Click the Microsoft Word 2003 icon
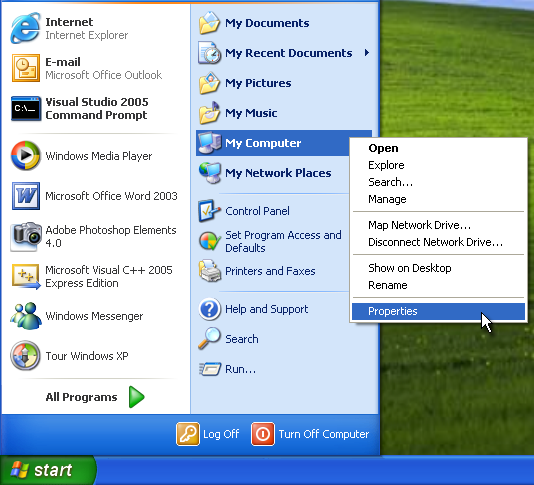 [26, 196]
